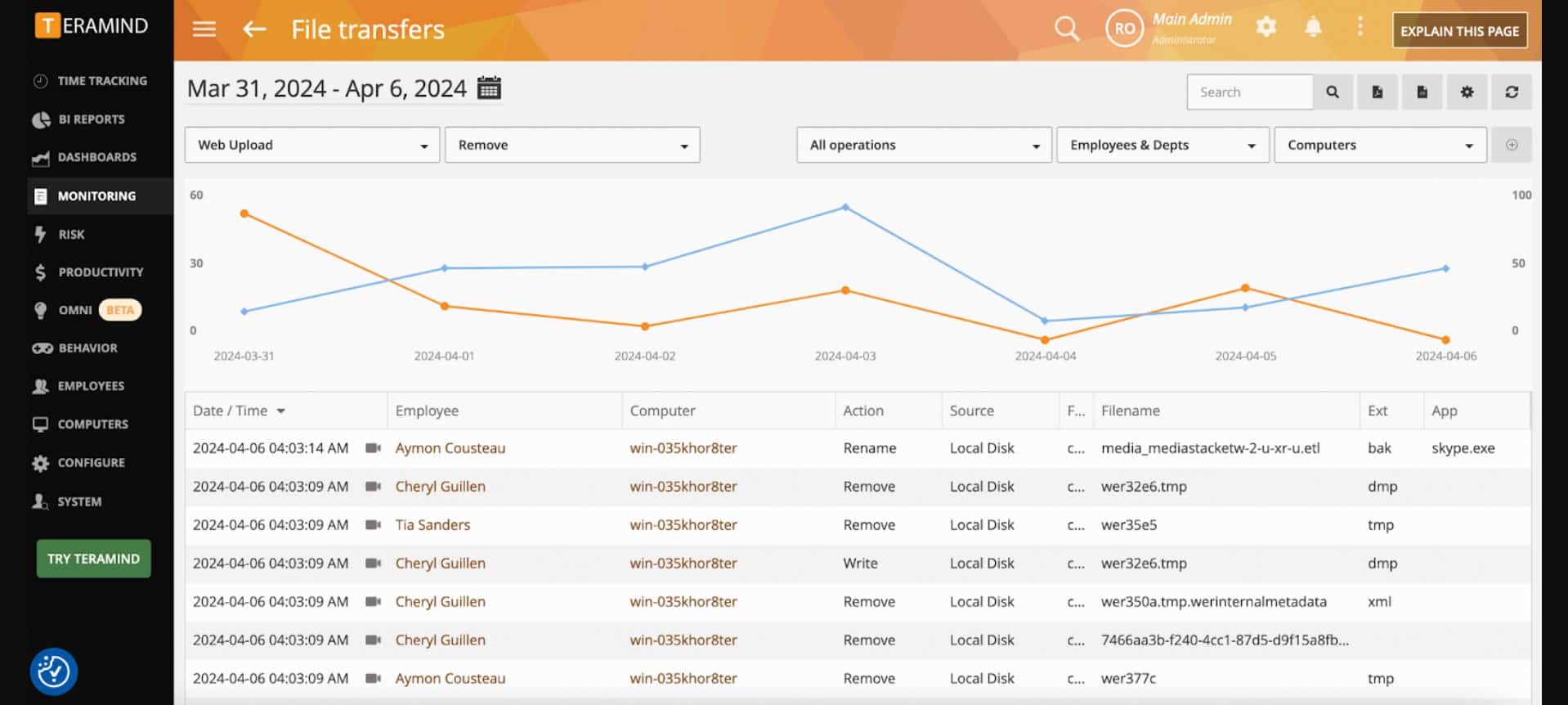Click the calendar icon next to date range
The image size is (1568, 705).
(x=489, y=88)
